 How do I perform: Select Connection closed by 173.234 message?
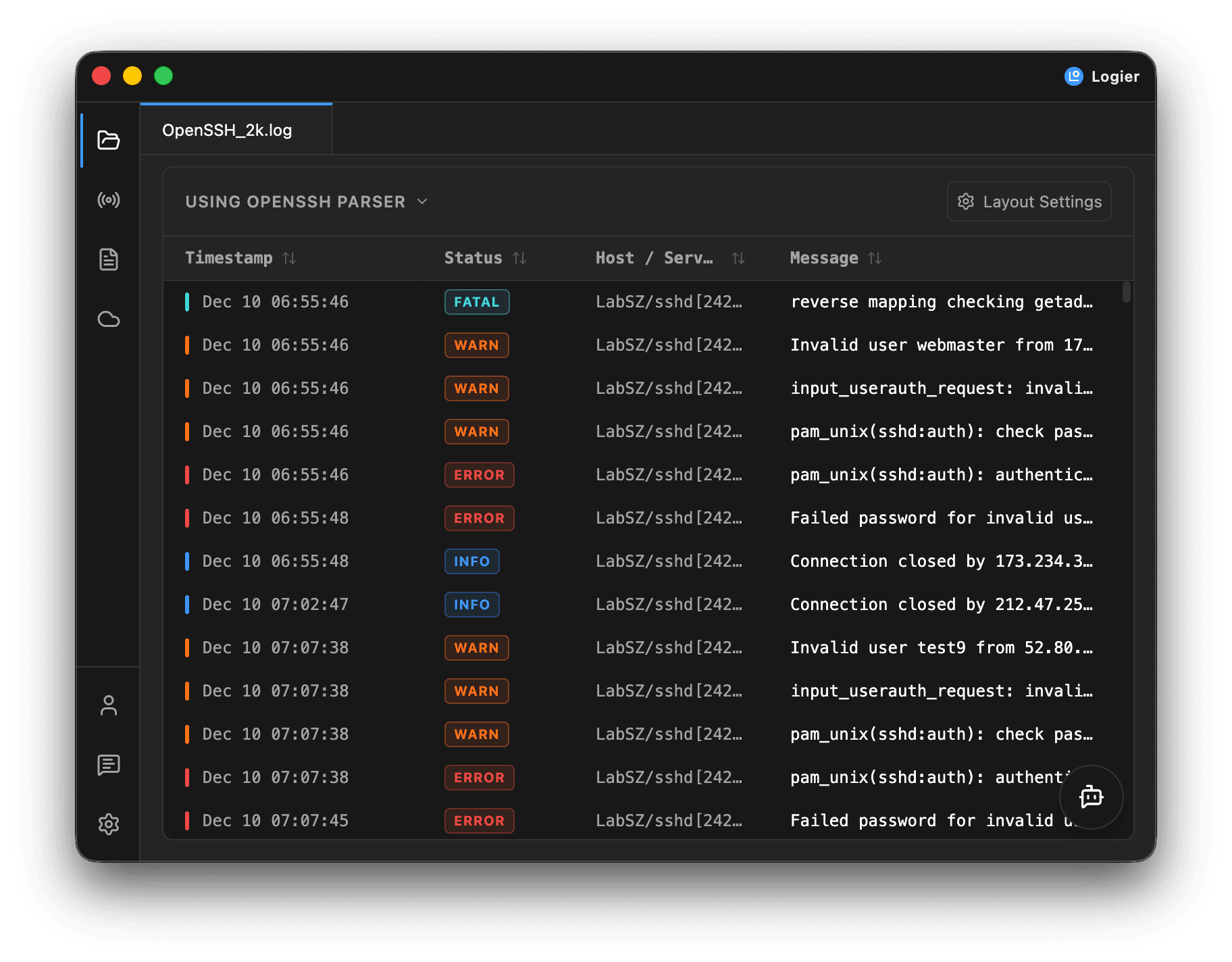(x=942, y=561)
